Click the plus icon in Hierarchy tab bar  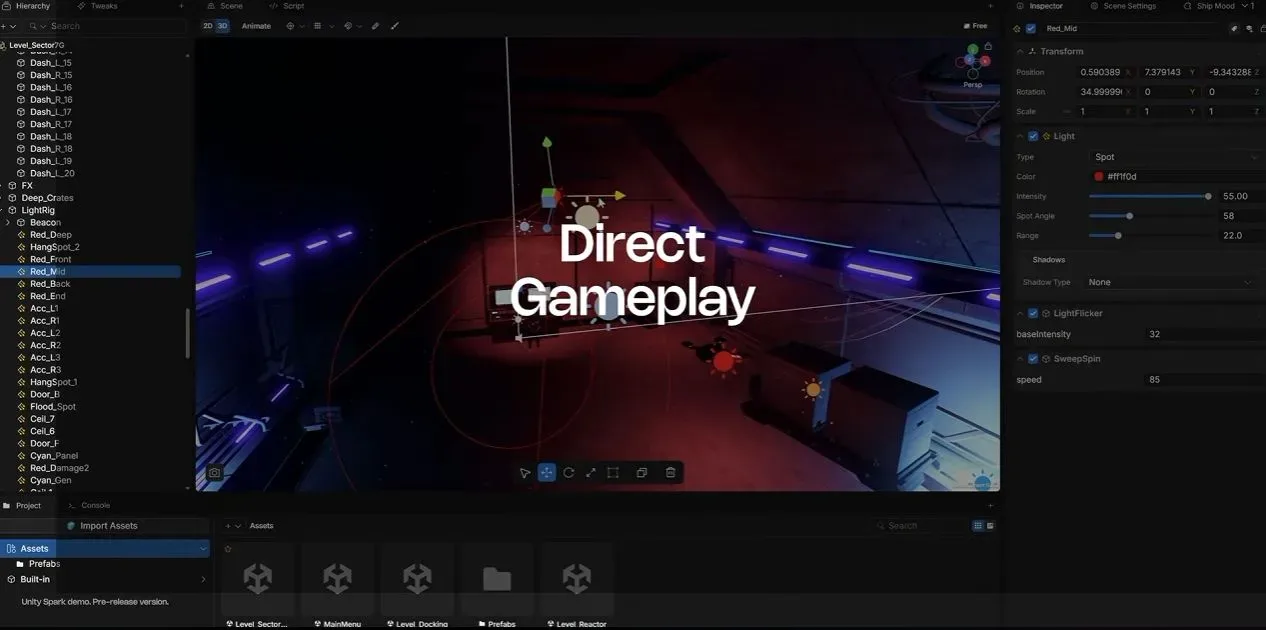pyautogui.click(x=181, y=6)
